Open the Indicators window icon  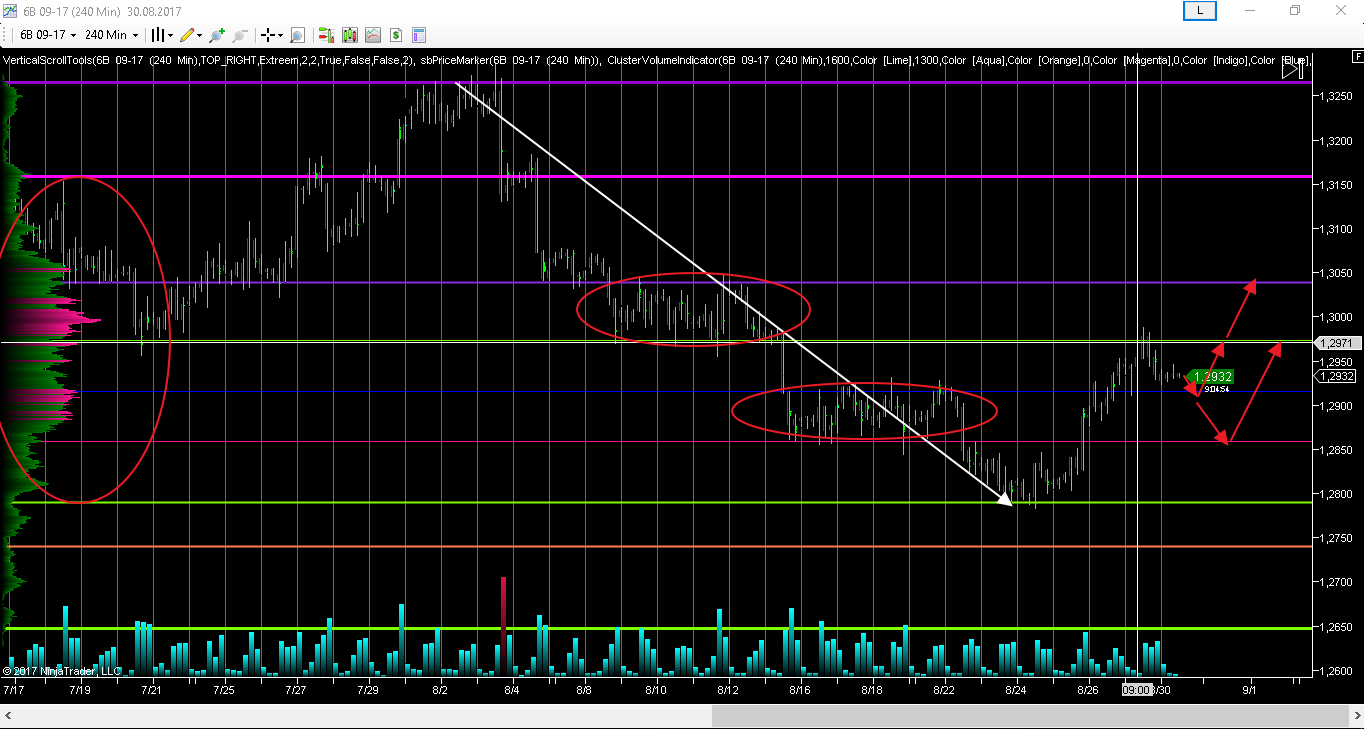pos(373,35)
